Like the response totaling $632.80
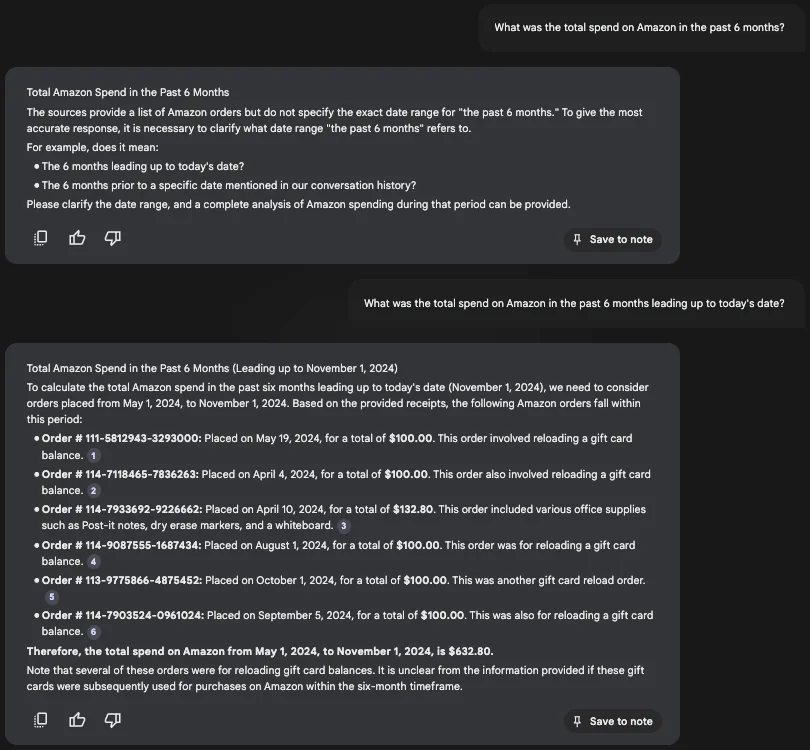Screen dimensions: 810x750 77,720
